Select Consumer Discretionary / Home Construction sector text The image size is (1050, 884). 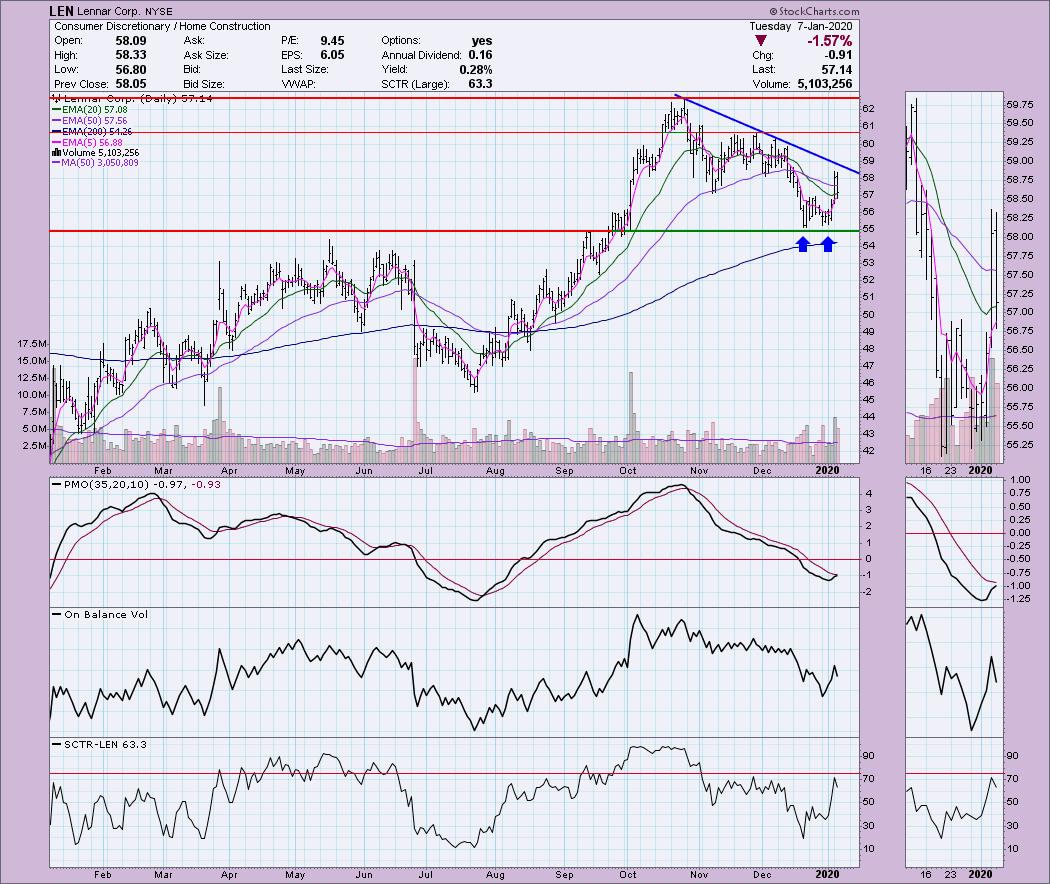click(162, 26)
